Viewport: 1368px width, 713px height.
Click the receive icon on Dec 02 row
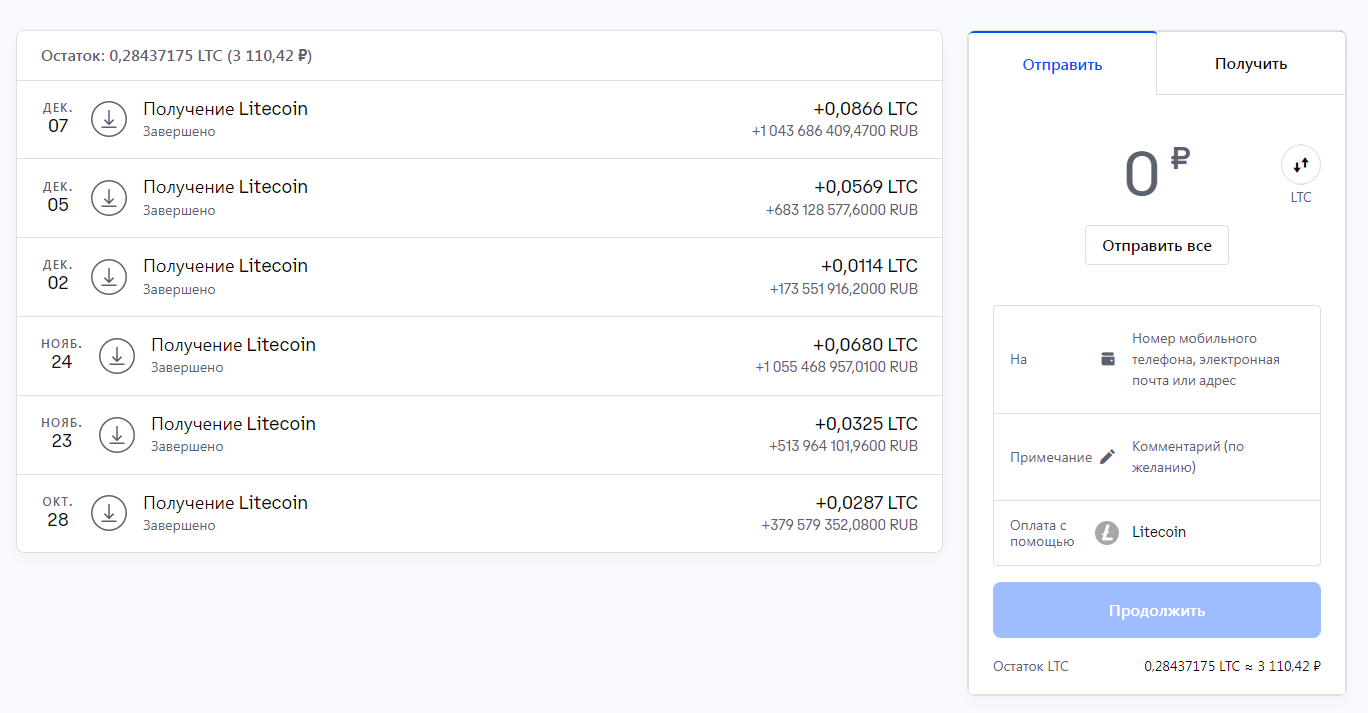[x=109, y=277]
